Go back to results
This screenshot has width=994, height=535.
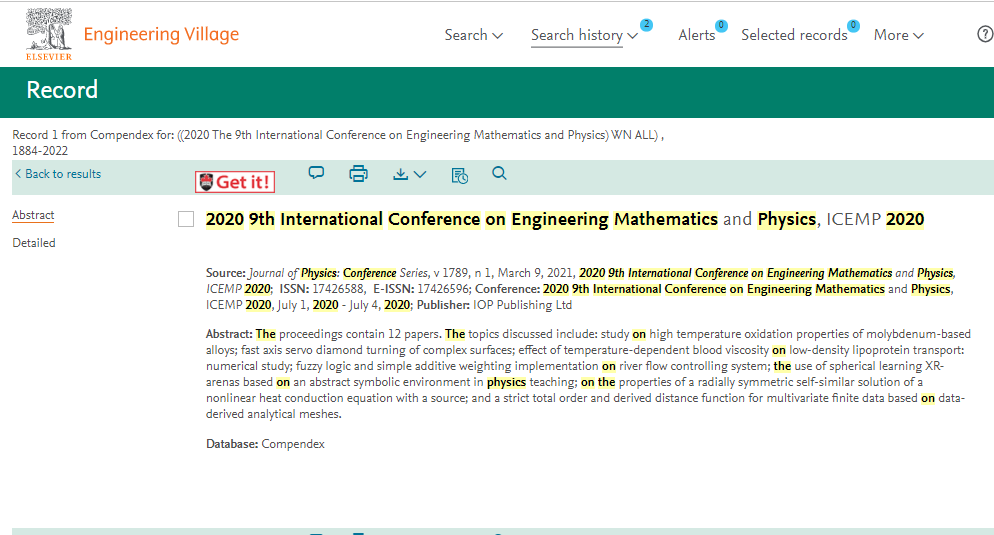[58, 174]
